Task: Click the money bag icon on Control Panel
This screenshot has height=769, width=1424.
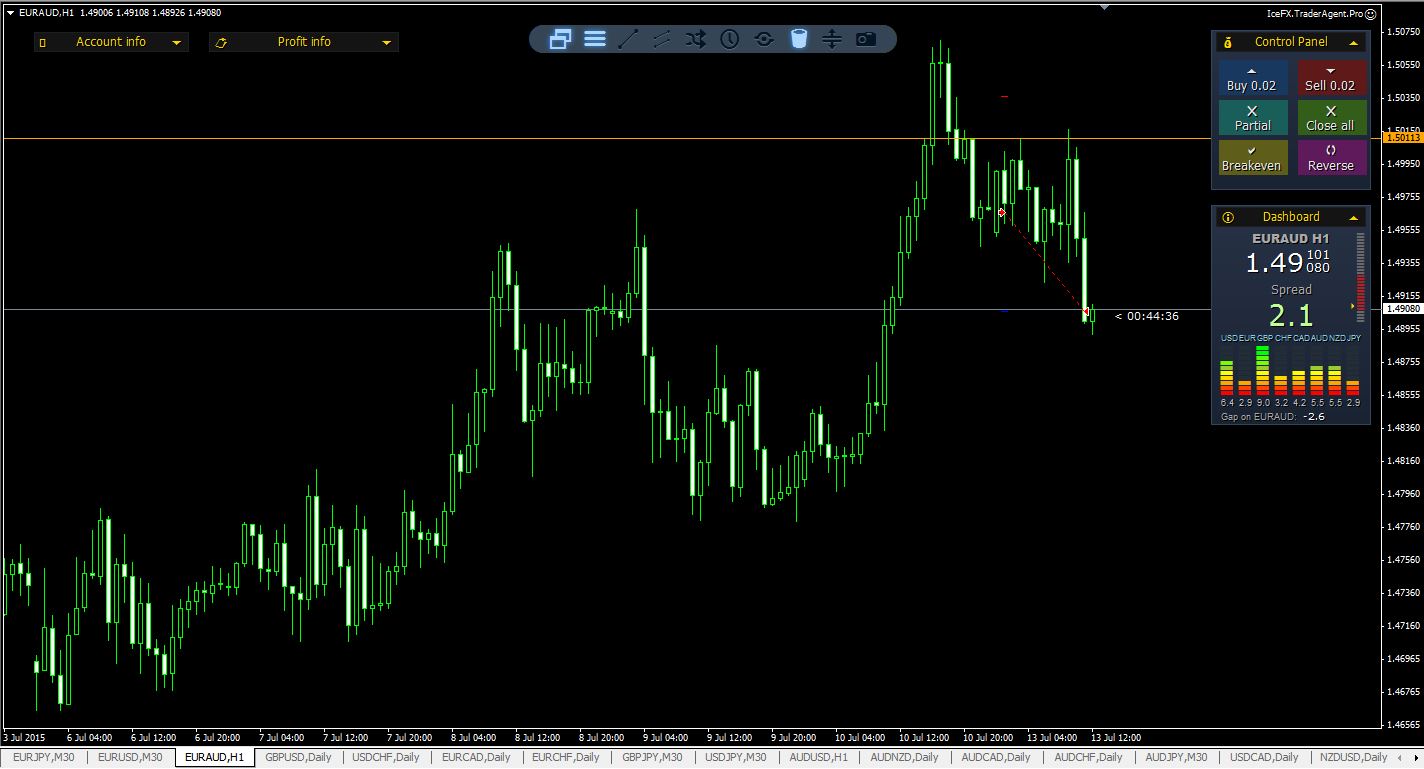Action: pos(1228,42)
